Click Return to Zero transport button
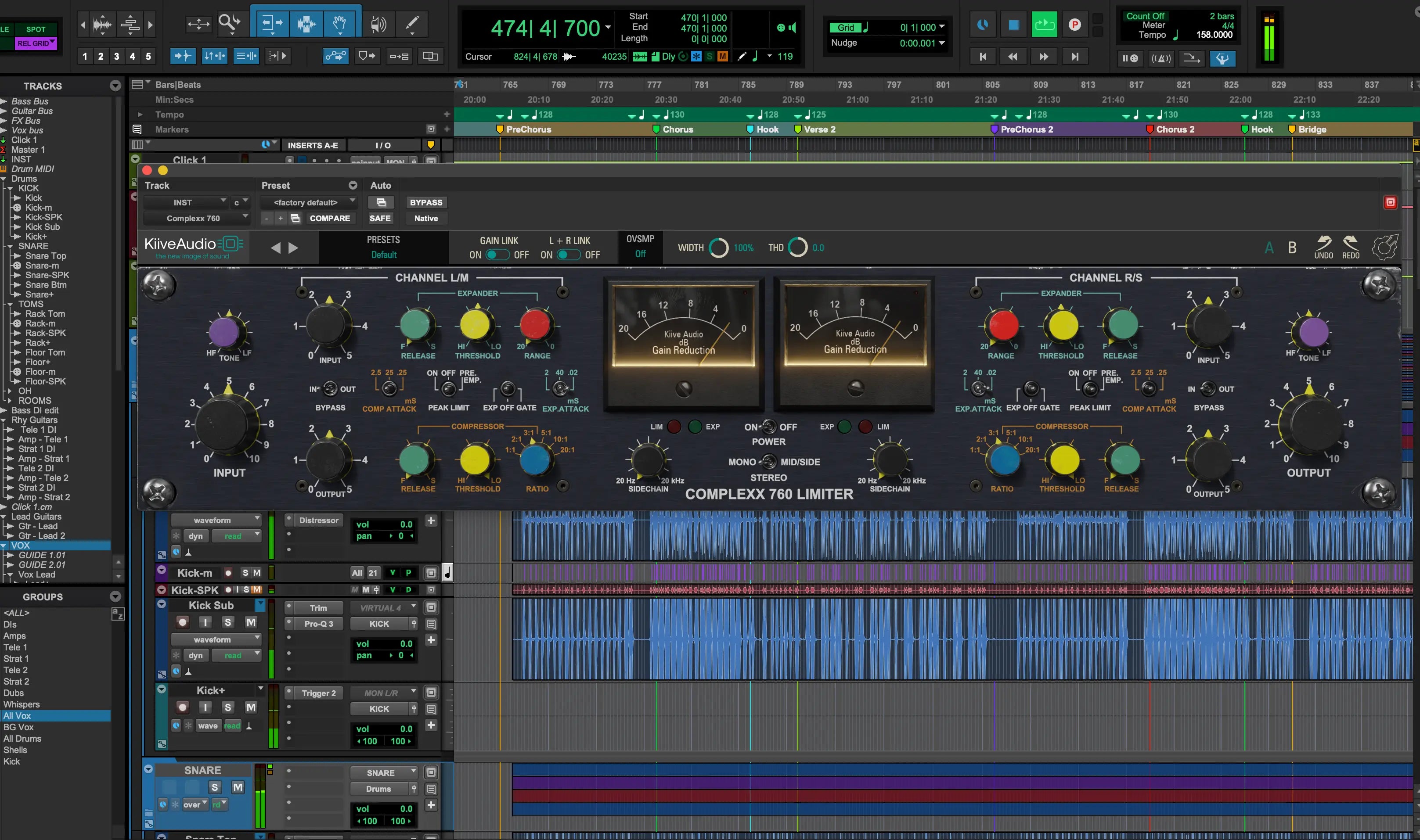This screenshot has width=1420, height=840. 983,57
